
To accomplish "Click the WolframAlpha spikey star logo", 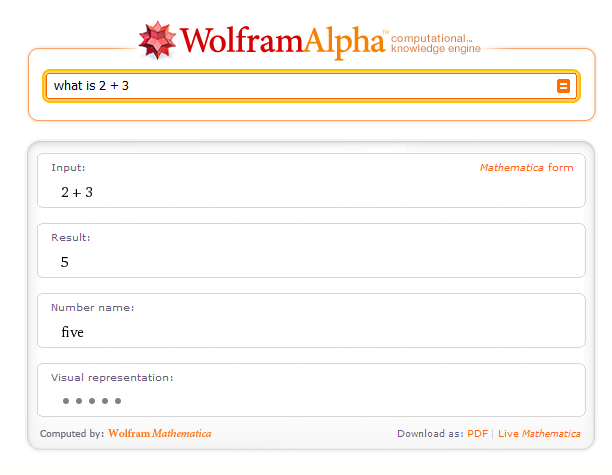I will [157, 40].
